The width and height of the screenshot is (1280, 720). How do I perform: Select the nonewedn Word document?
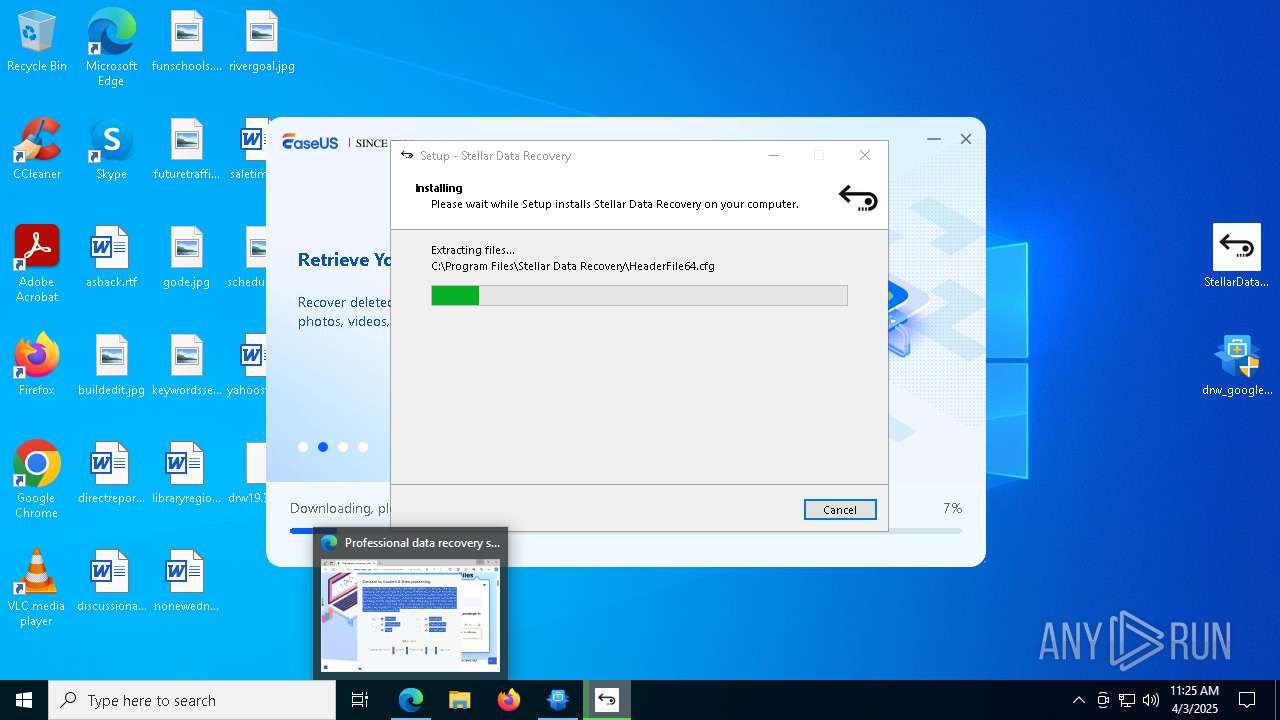186,582
